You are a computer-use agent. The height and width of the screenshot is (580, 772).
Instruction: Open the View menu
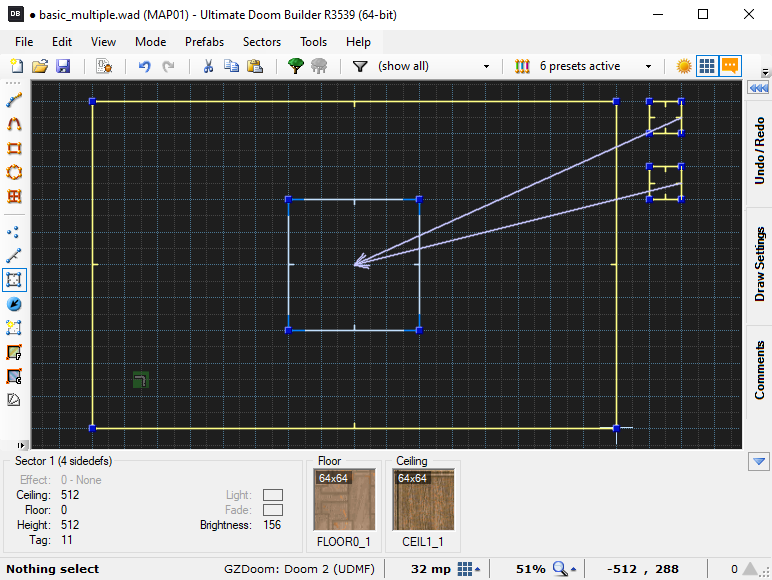pos(103,42)
